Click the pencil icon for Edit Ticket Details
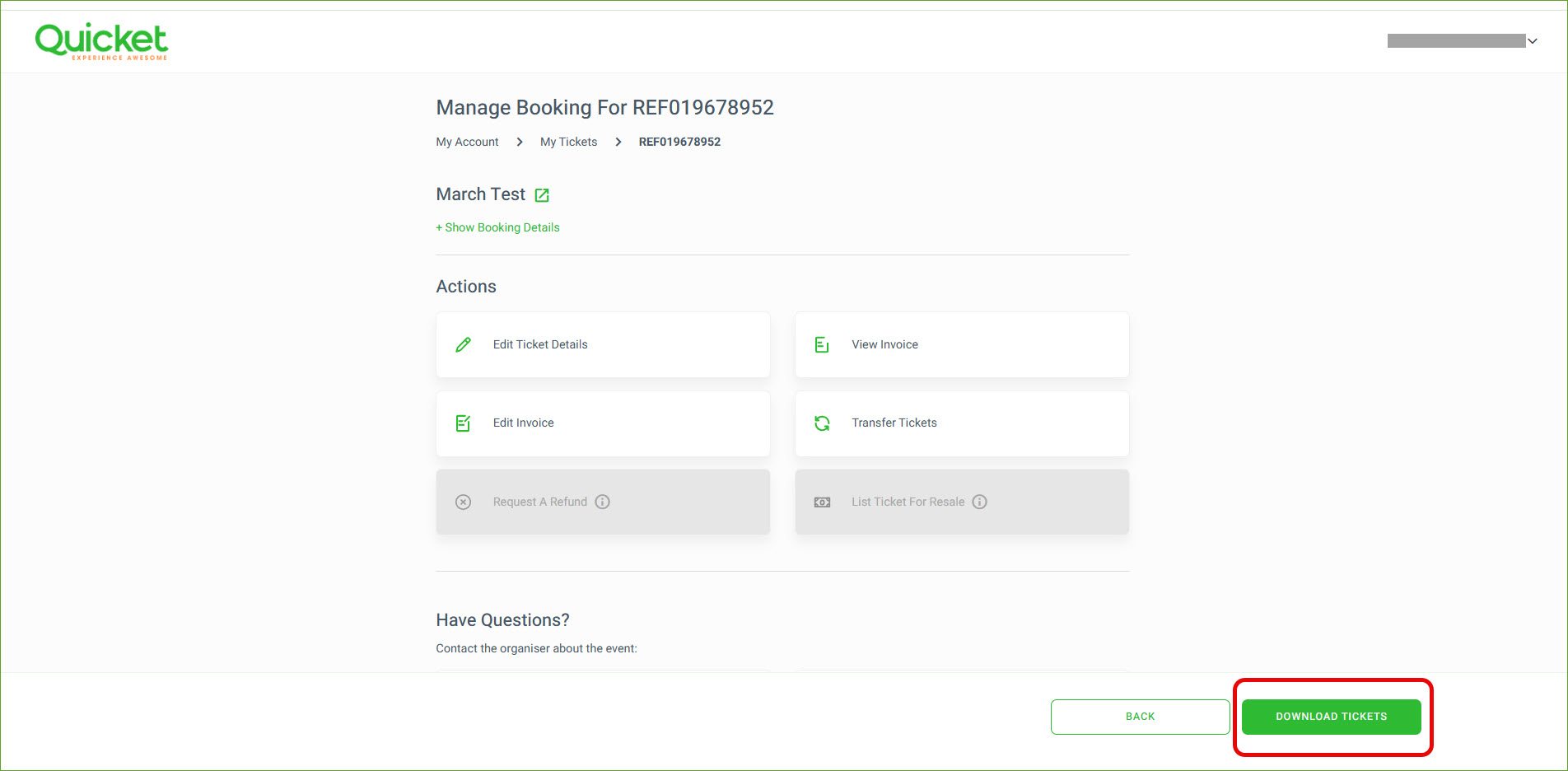Screen dimensions: 1568x771 point(464,344)
